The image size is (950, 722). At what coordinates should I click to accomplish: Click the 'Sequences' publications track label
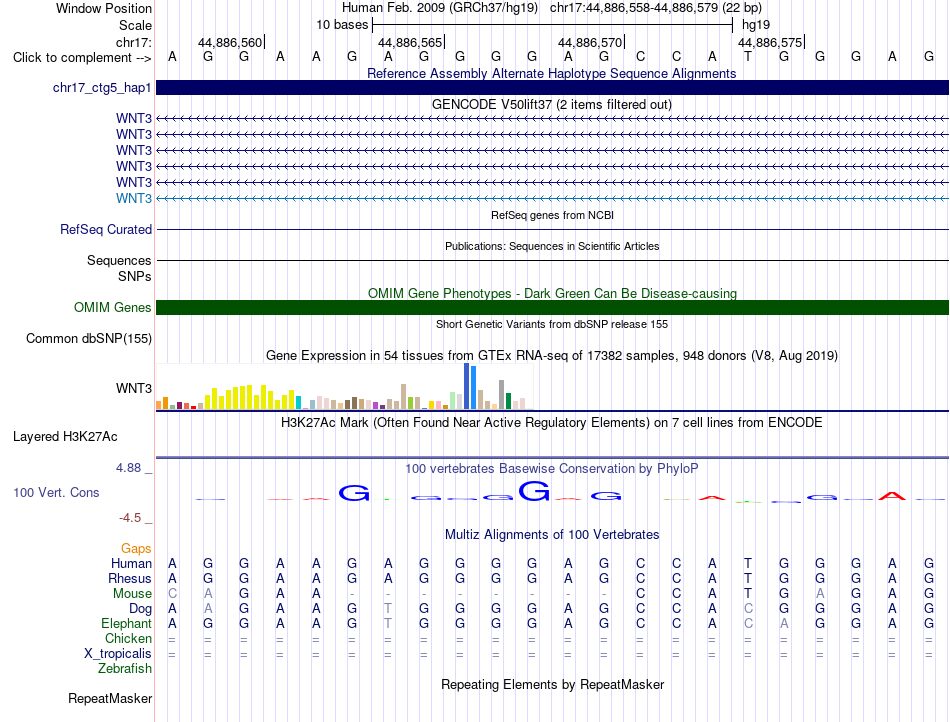[119, 260]
